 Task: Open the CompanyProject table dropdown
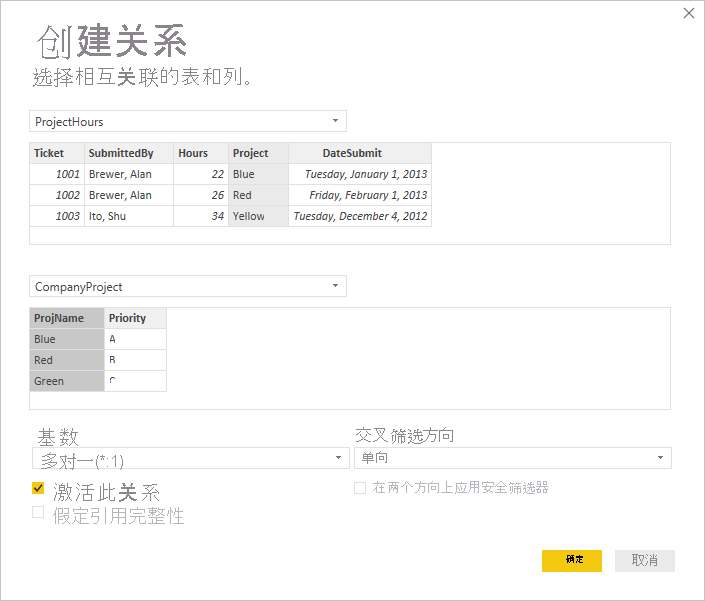click(x=188, y=287)
